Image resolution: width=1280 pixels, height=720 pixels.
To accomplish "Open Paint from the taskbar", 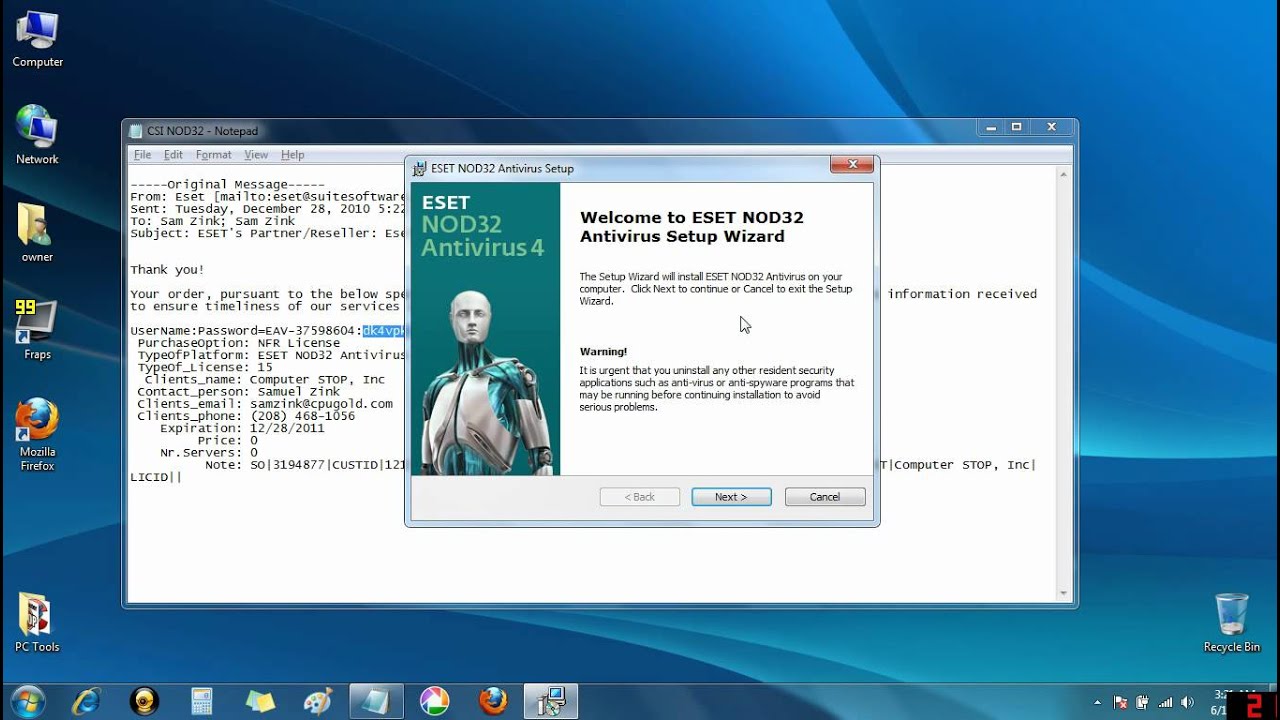I will (318, 702).
